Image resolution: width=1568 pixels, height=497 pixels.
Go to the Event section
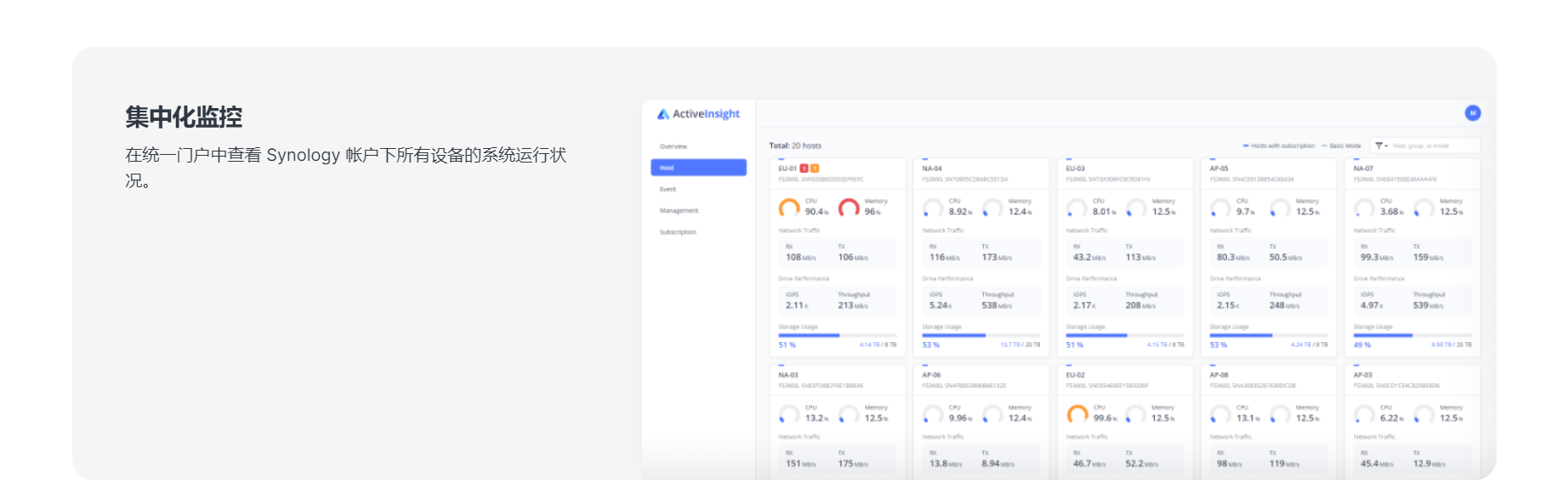coord(668,189)
